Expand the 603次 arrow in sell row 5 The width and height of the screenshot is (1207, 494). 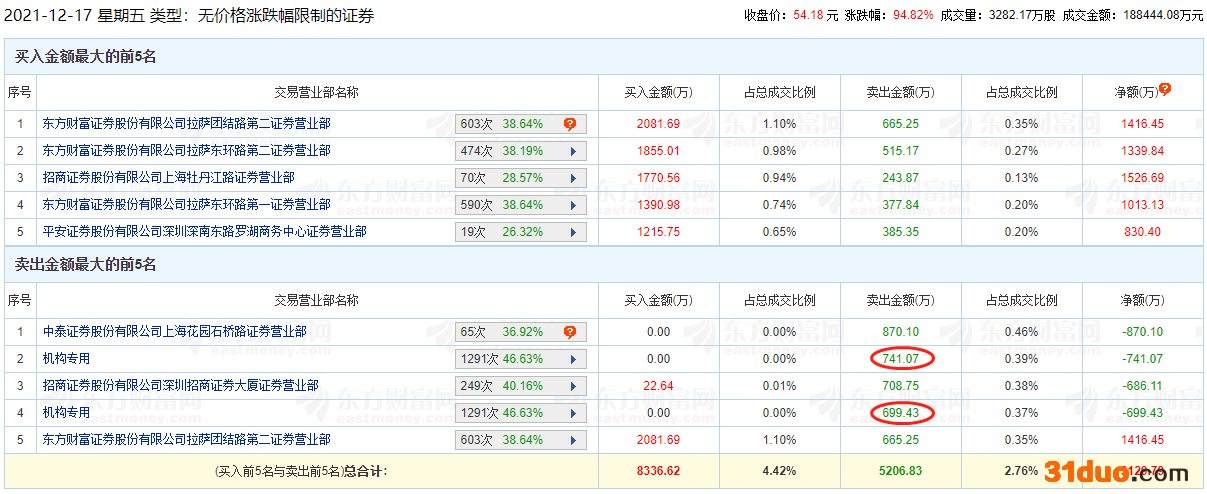pyautogui.click(x=573, y=440)
